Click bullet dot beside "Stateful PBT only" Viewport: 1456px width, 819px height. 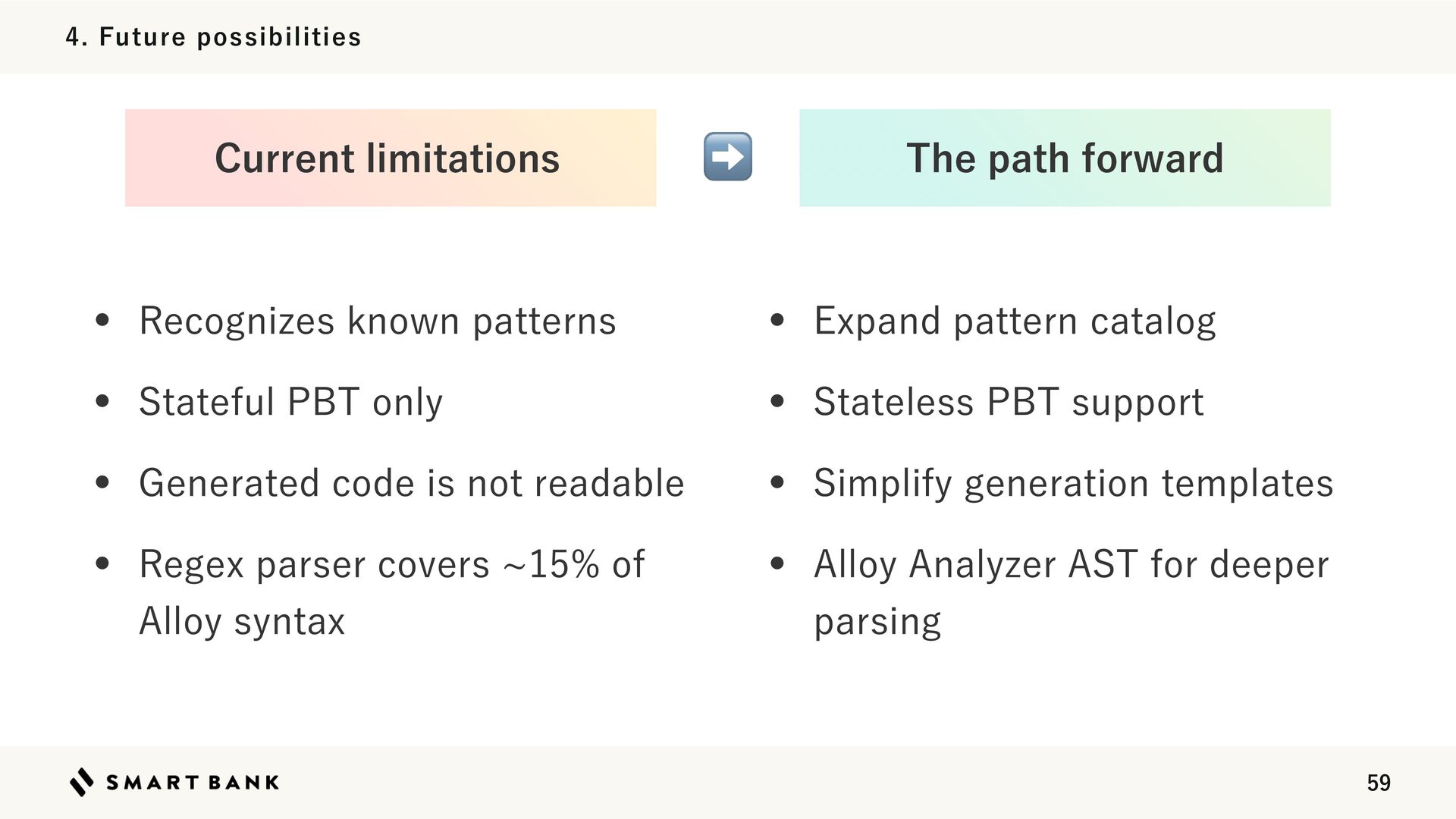[102, 402]
